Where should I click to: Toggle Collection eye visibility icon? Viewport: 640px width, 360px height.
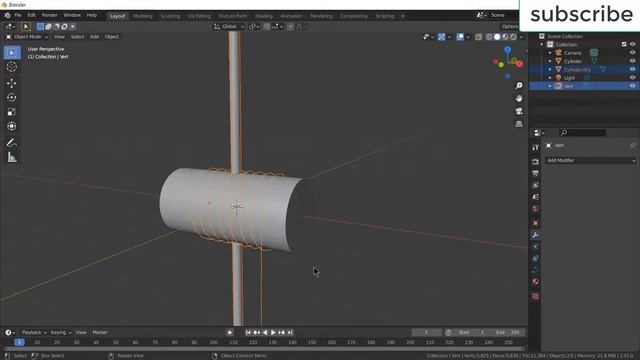point(632,44)
